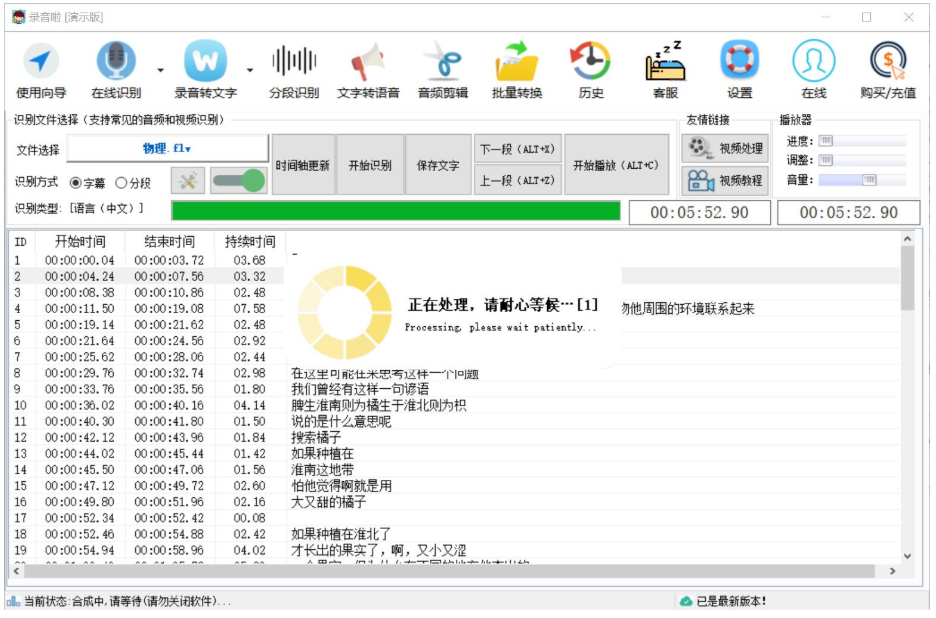
Task: Click the 在线 user status icon
Action: click(x=814, y=70)
